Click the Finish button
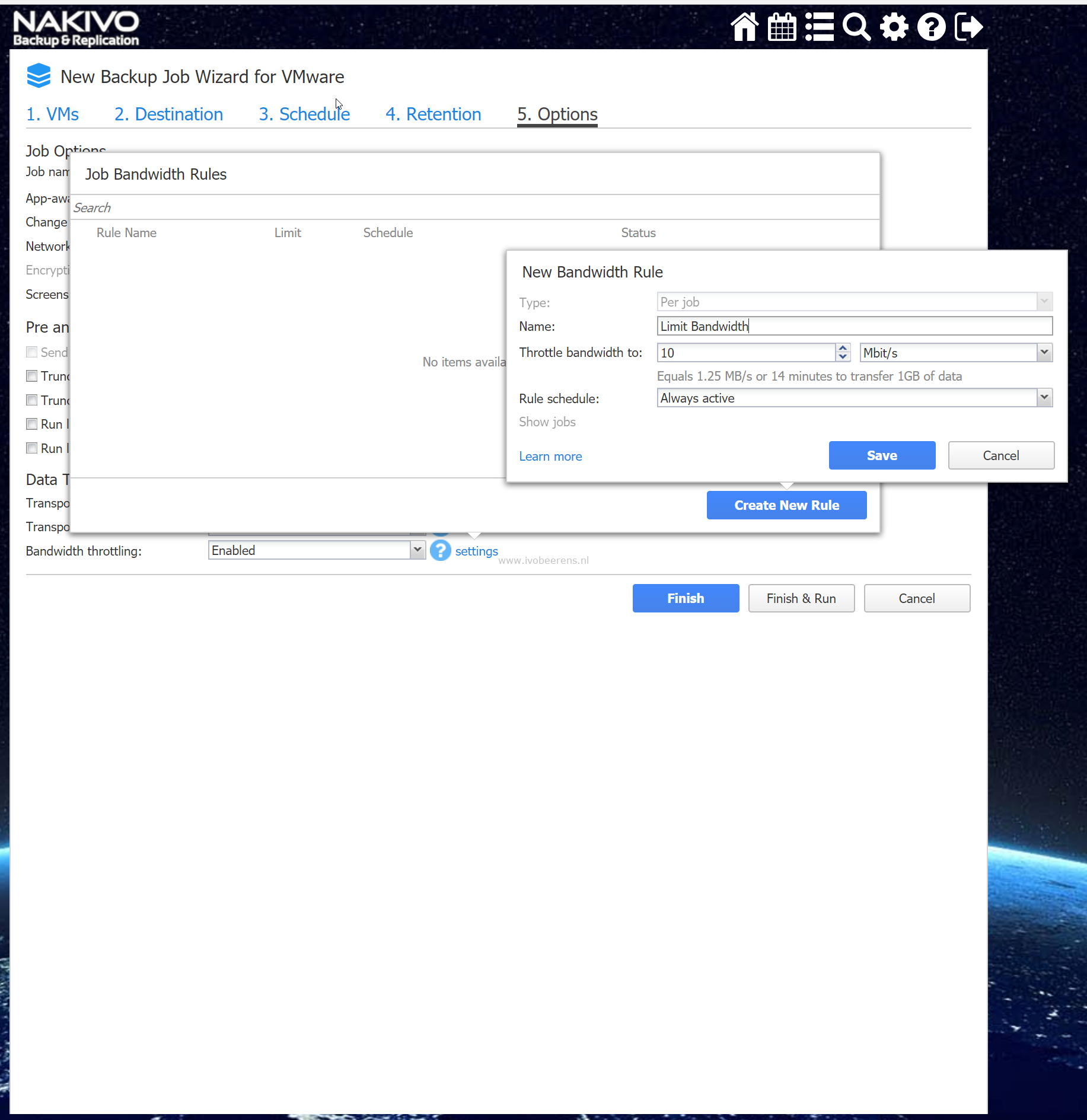The height and width of the screenshot is (1120, 1087). click(686, 598)
